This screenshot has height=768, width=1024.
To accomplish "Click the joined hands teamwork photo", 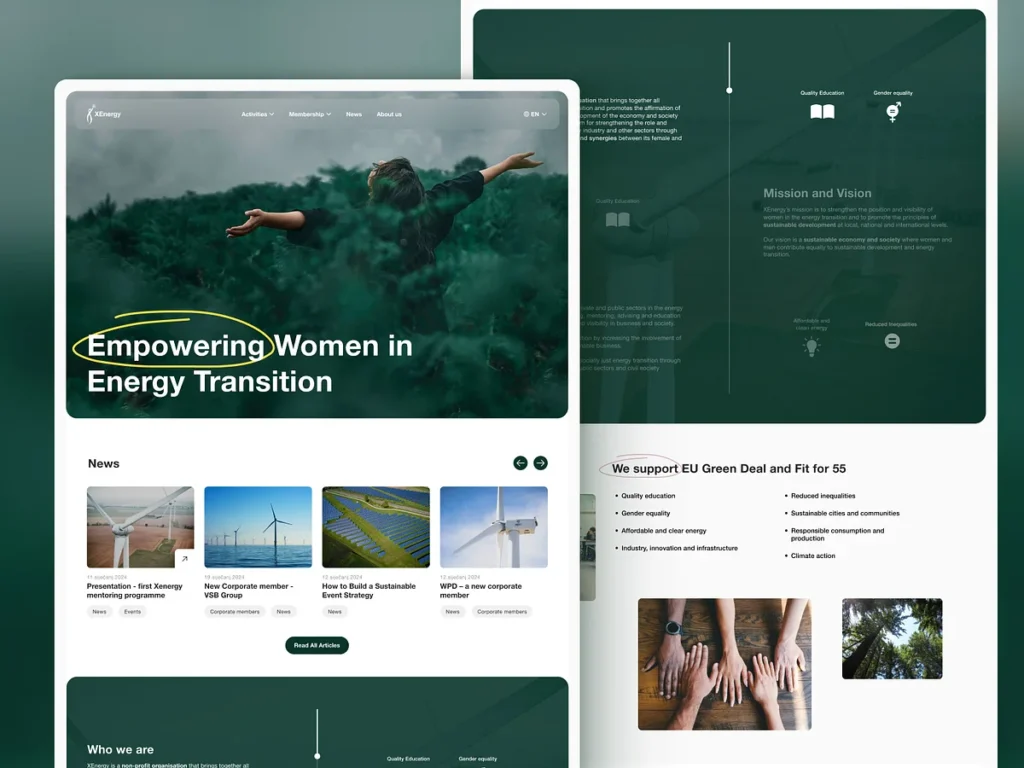I will pyautogui.click(x=725, y=662).
